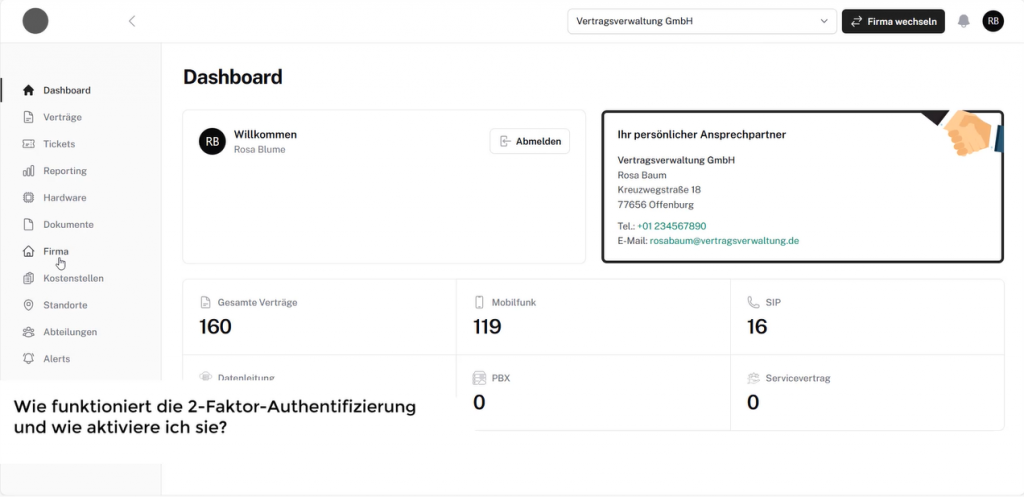Click the Standorte location pin icon
1024x497 pixels.
click(28, 305)
